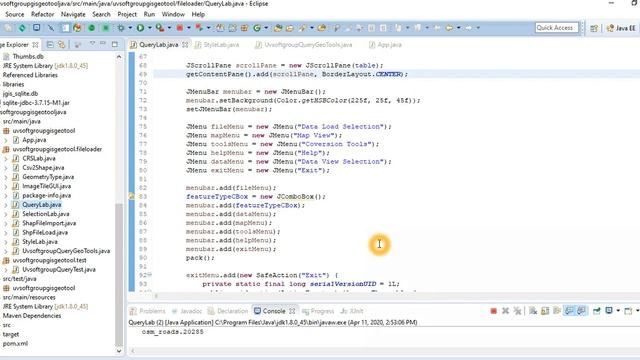Viewport: 640px width, 360px height.
Task: Click the Run Last Tool icon
Action: [x=160, y=28]
